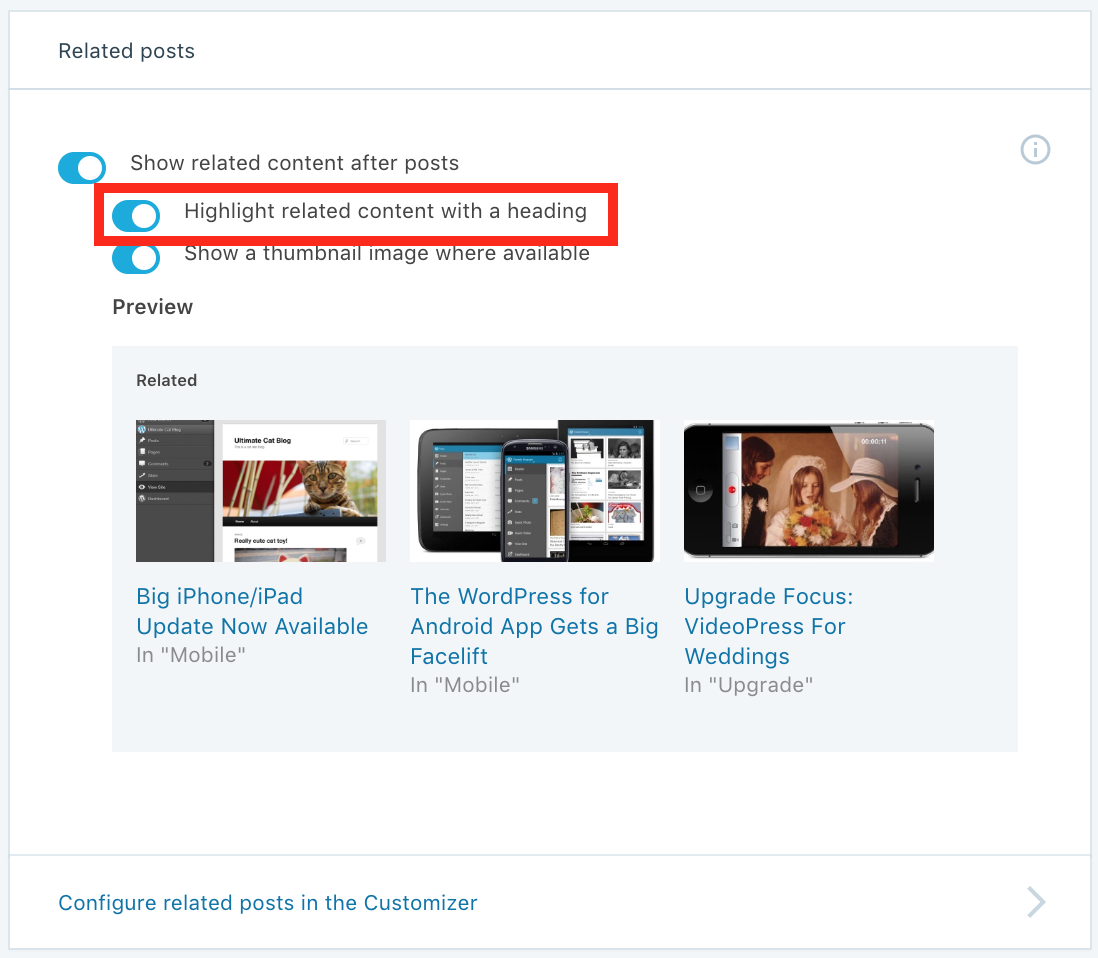This screenshot has height=958, width=1098.
Task: Open Upgrade Focus: VideoPress For Weddings link
Action: tap(768, 626)
